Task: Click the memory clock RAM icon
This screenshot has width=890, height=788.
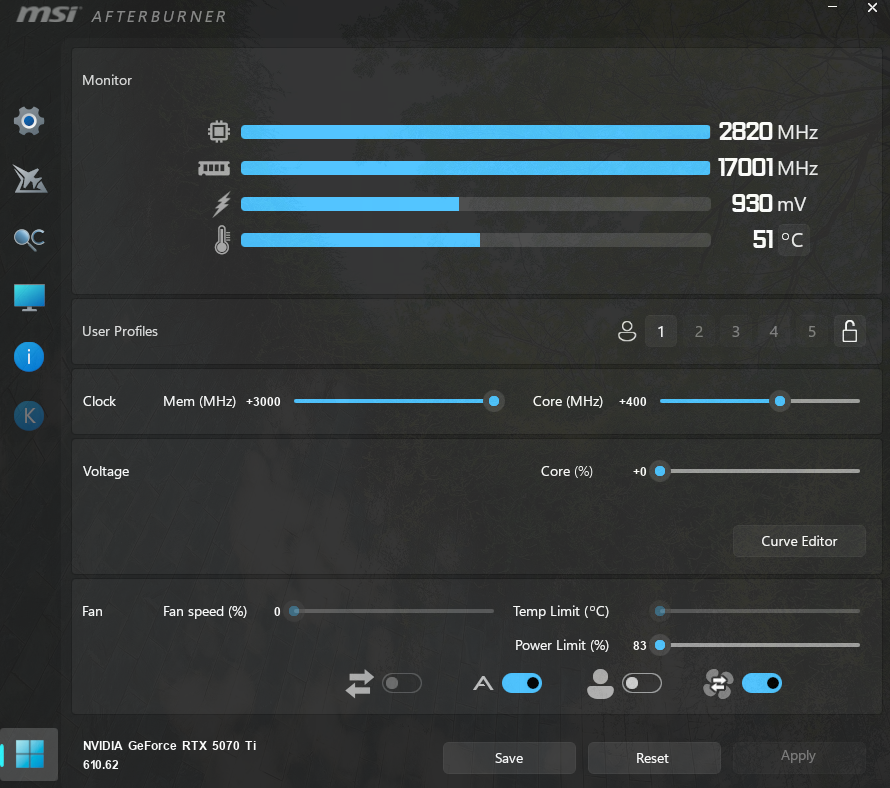Action: pyautogui.click(x=214, y=168)
